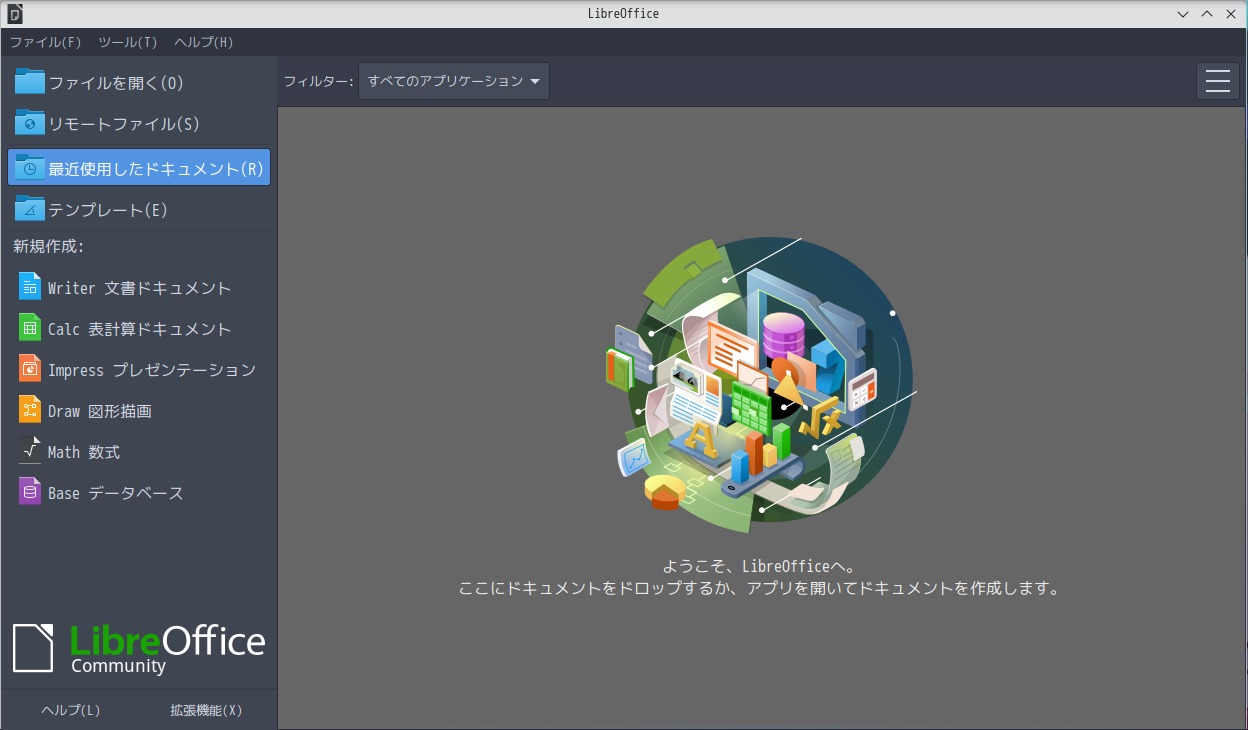Select the リモートファイル cloud icon
Viewport: 1248px width, 730px height.
click(26, 122)
